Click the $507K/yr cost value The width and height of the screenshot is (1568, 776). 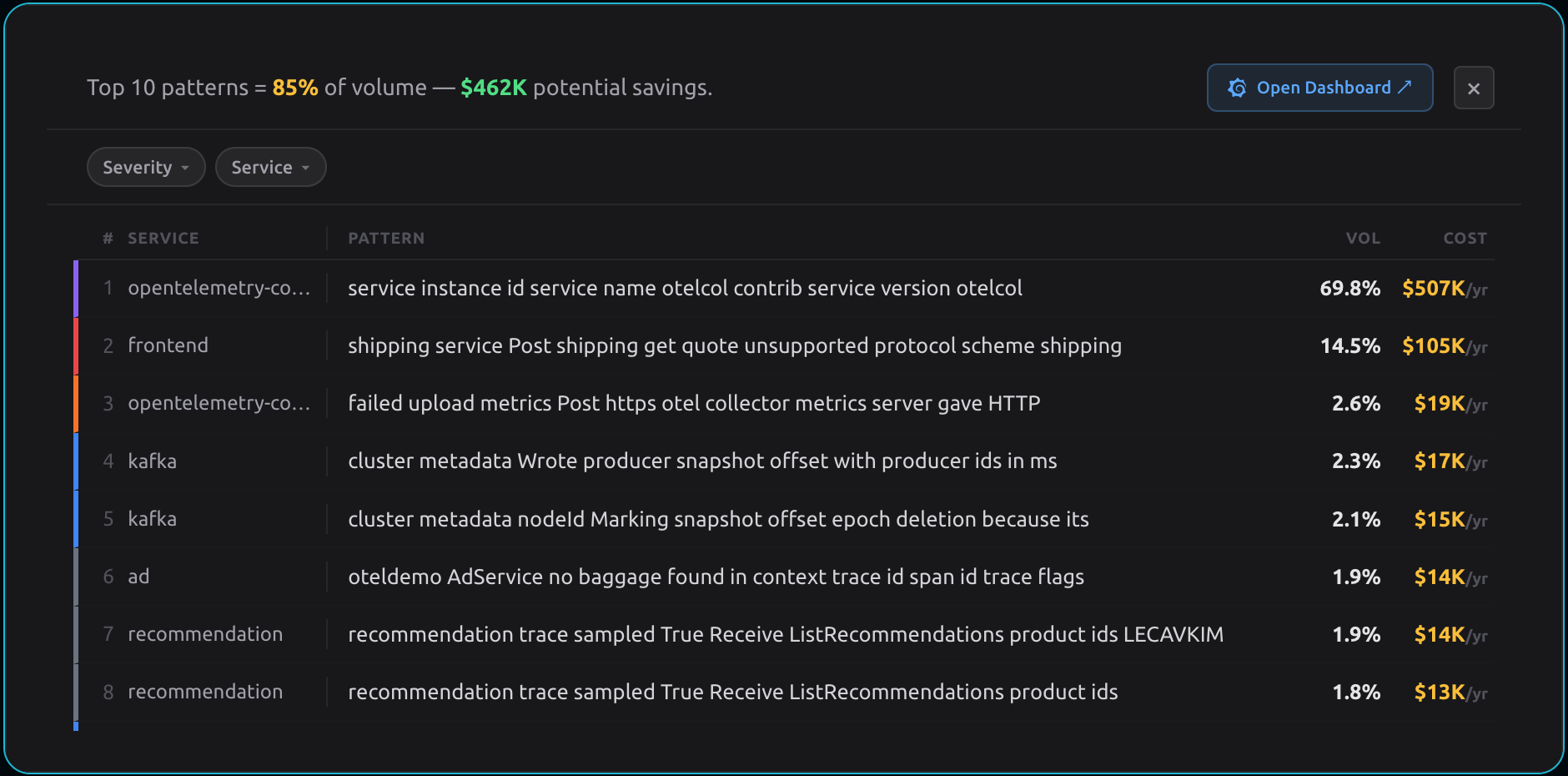pyautogui.click(x=1444, y=289)
